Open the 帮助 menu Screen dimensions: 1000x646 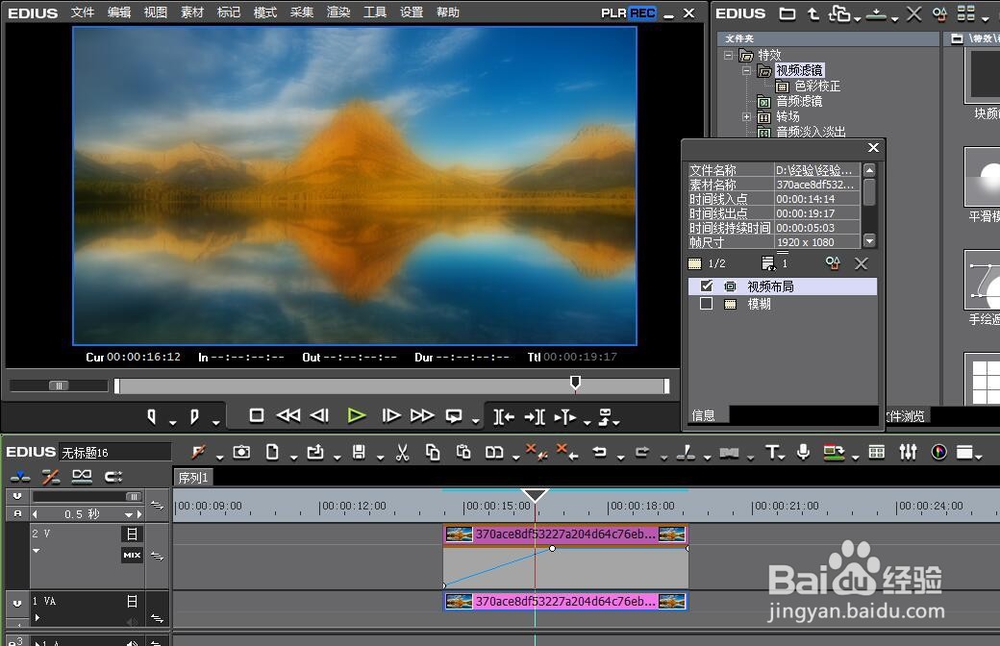click(448, 12)
